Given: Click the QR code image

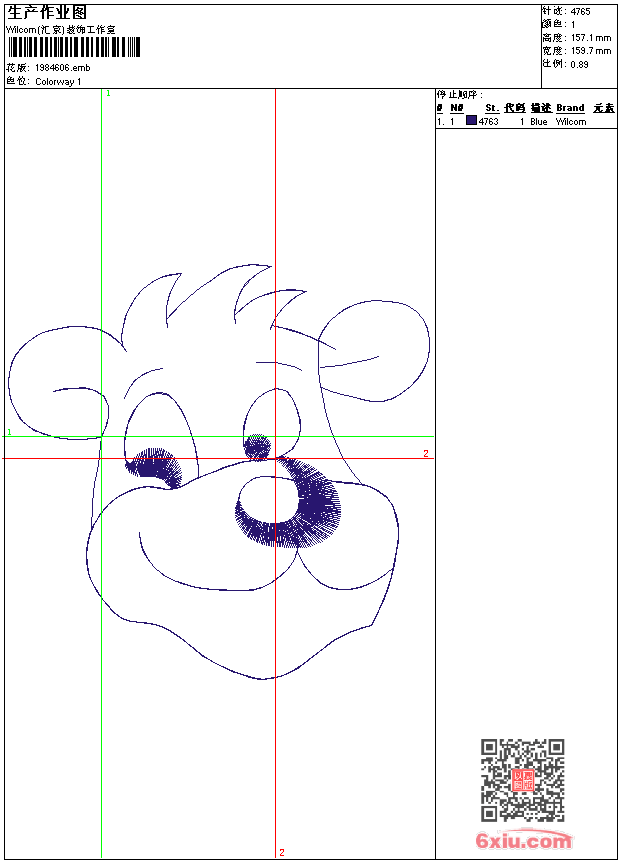Looking at the screenshot, I should click(x=522, y=780).
